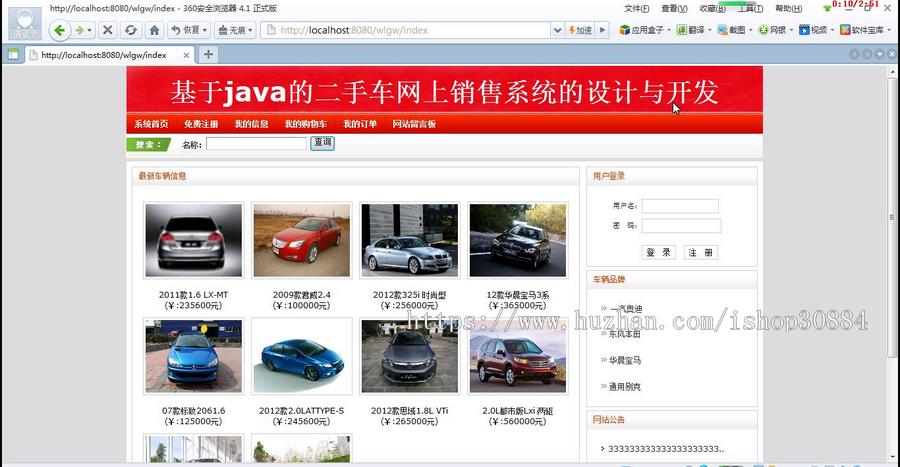
Task: Click the browser home button
Action: tap(154, 30)
